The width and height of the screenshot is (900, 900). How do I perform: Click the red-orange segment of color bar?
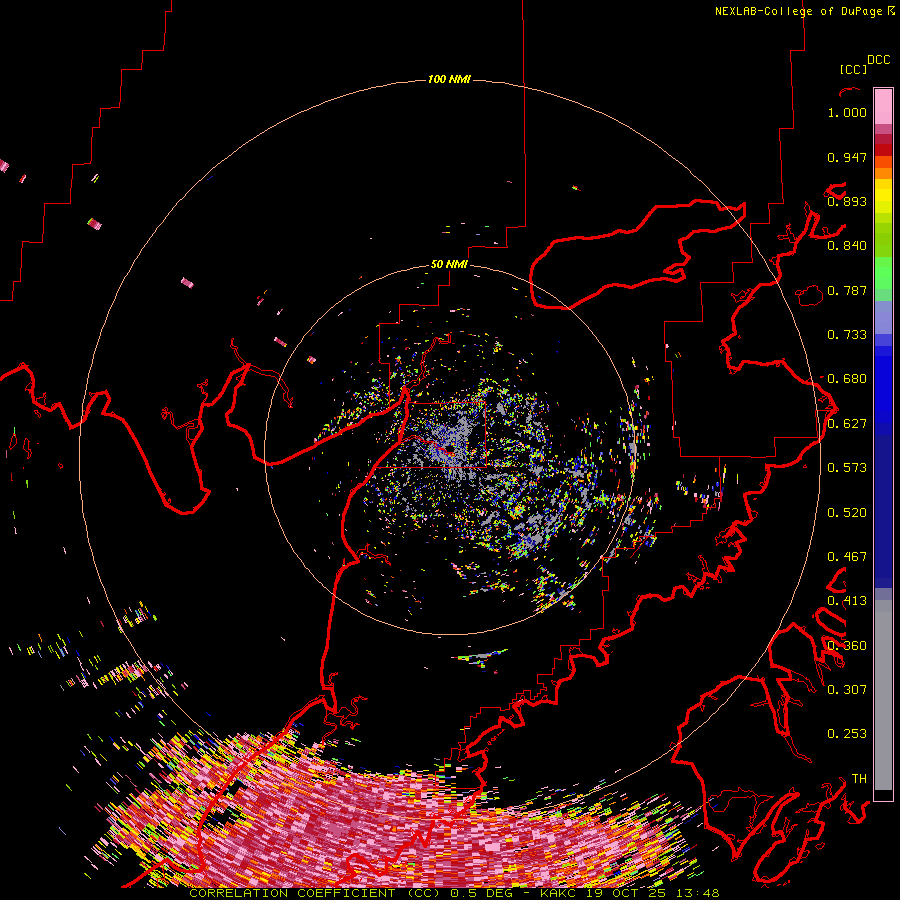tap(883, 162)
